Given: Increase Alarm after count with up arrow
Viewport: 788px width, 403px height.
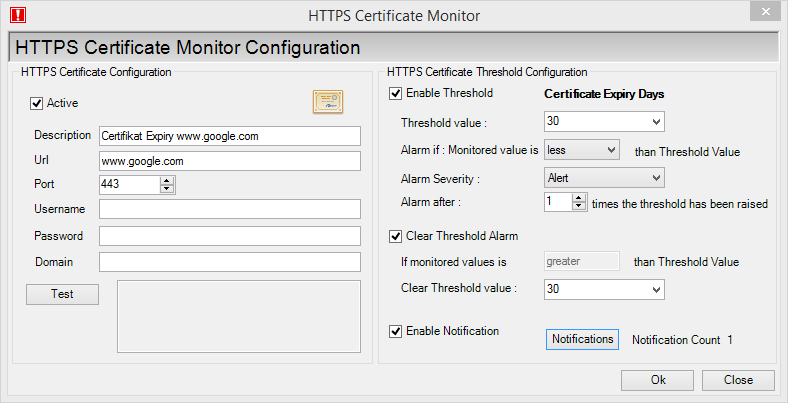Looking at the screenshot, I should [579, 198].
